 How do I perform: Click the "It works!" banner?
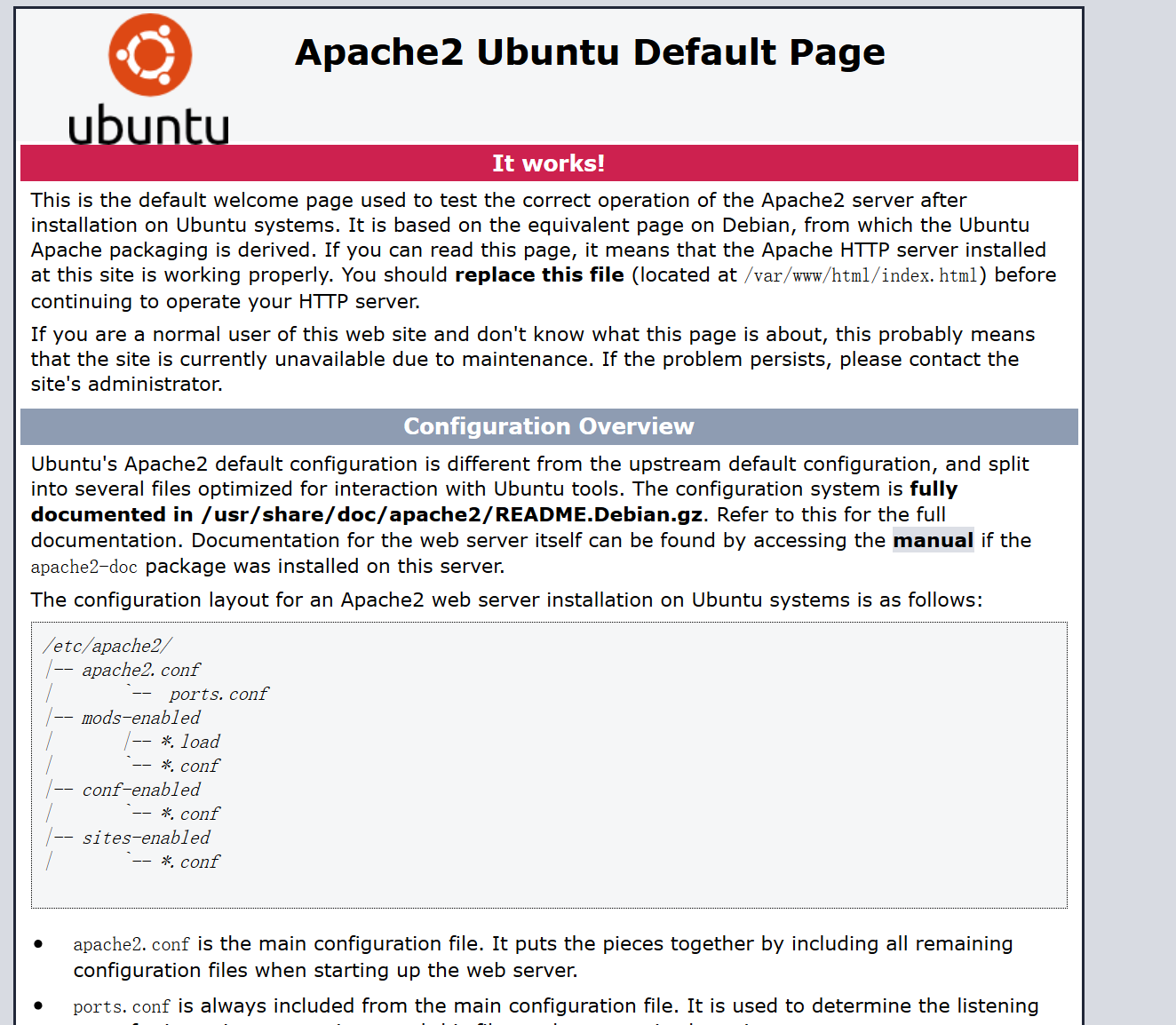(x=549, y=163)
